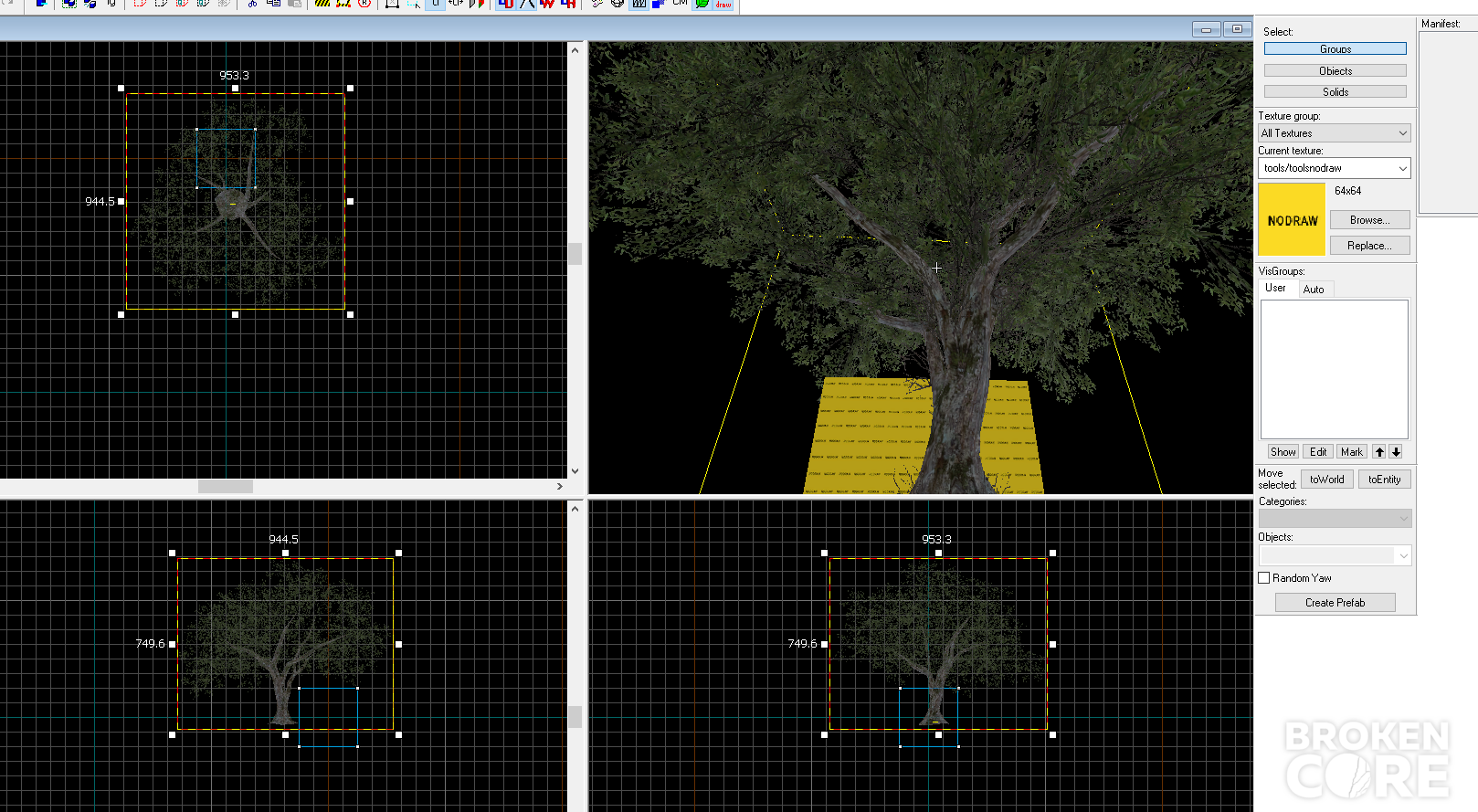Viewport: 1478px width, 812px height.
Task: Click the Paste icon in toolbar
Action: coord(294,4)
